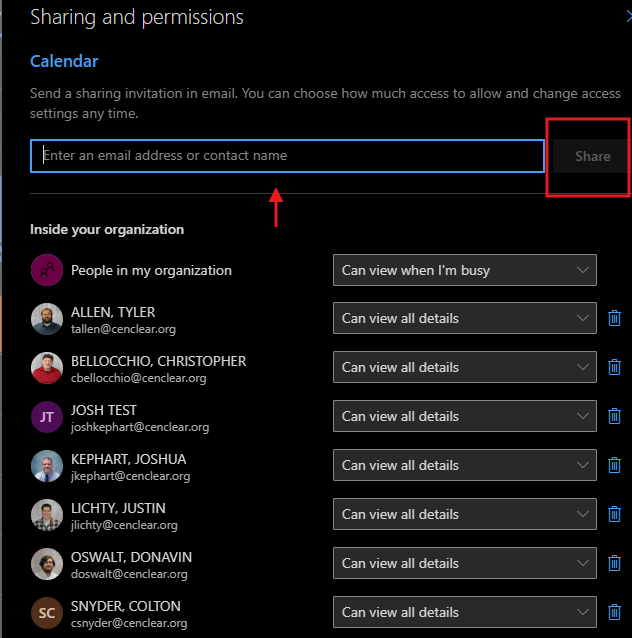Image resolution: width=632 pixels, height=638 pixels.
Task: Click trash icon for JOSH TEST
Action: click(x=614, y=417)
